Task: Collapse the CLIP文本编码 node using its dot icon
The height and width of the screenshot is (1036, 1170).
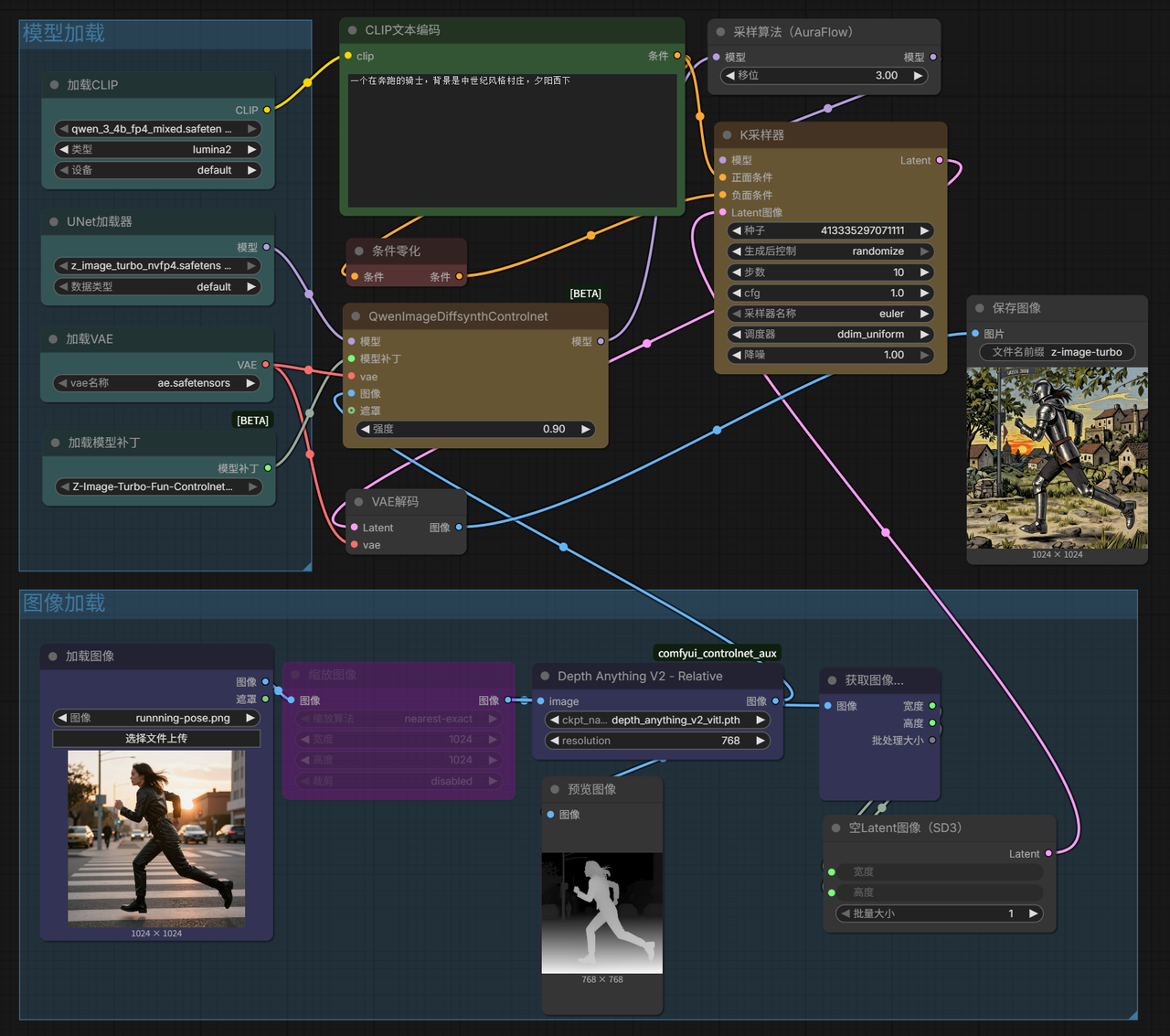Action: pos(352,29)
